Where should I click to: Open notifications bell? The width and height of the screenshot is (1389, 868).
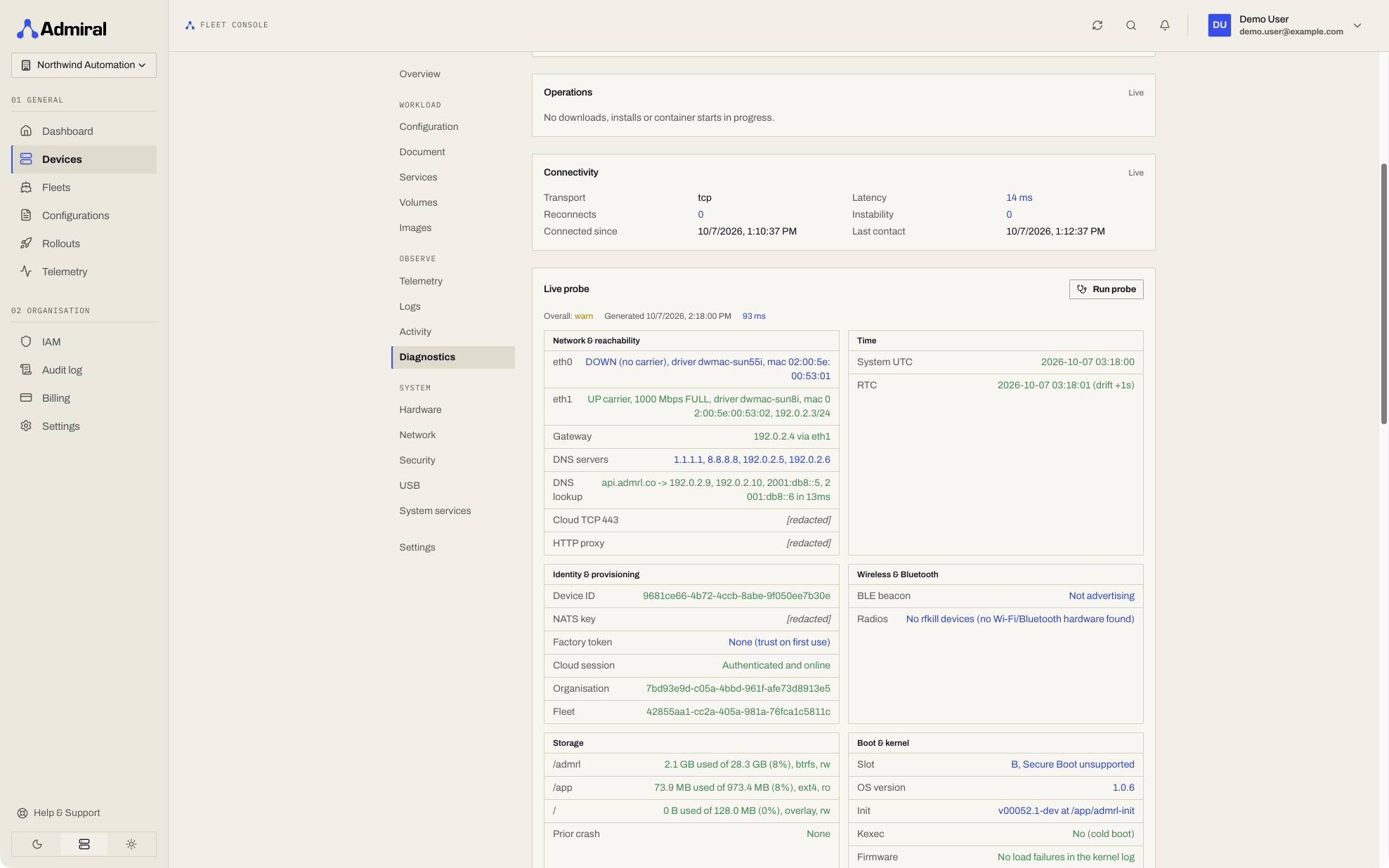coord(1165,25)
